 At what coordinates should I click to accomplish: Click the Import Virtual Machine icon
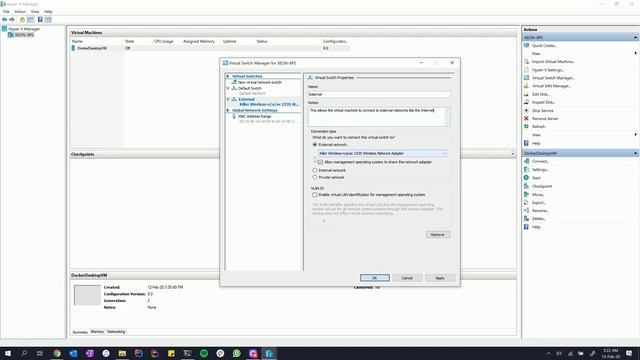pyautogui.click(x=527, y=61)
